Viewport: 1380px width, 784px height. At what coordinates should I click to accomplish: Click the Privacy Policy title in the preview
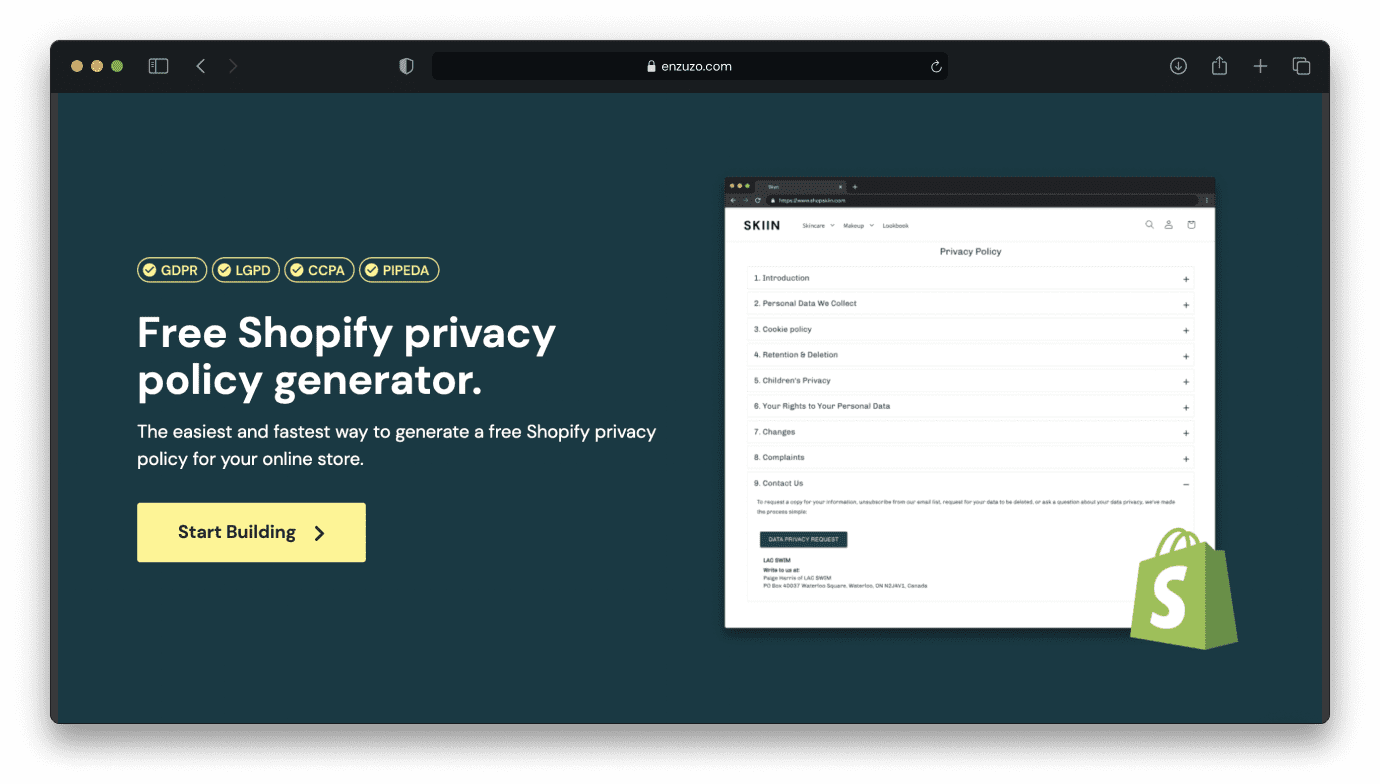[x=970, y=252]
